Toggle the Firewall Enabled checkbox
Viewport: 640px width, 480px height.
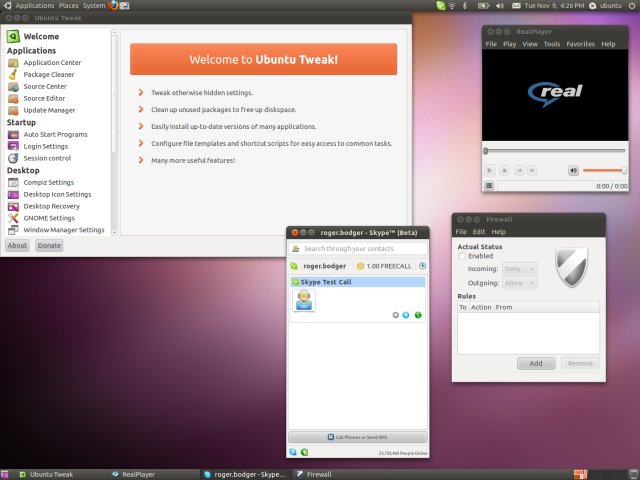click(462, 256)
